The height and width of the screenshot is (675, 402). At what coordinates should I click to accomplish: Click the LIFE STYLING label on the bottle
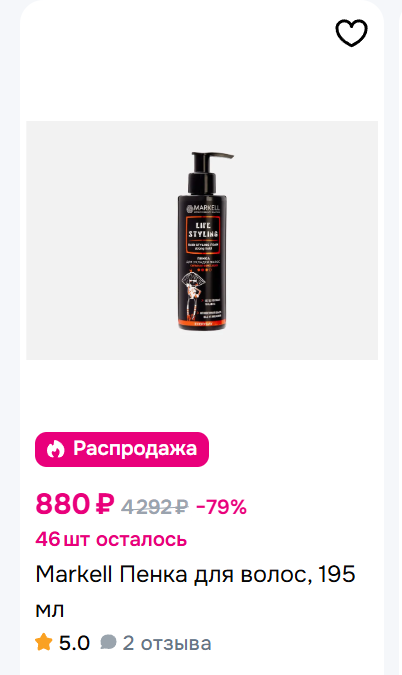coord(203,230)
